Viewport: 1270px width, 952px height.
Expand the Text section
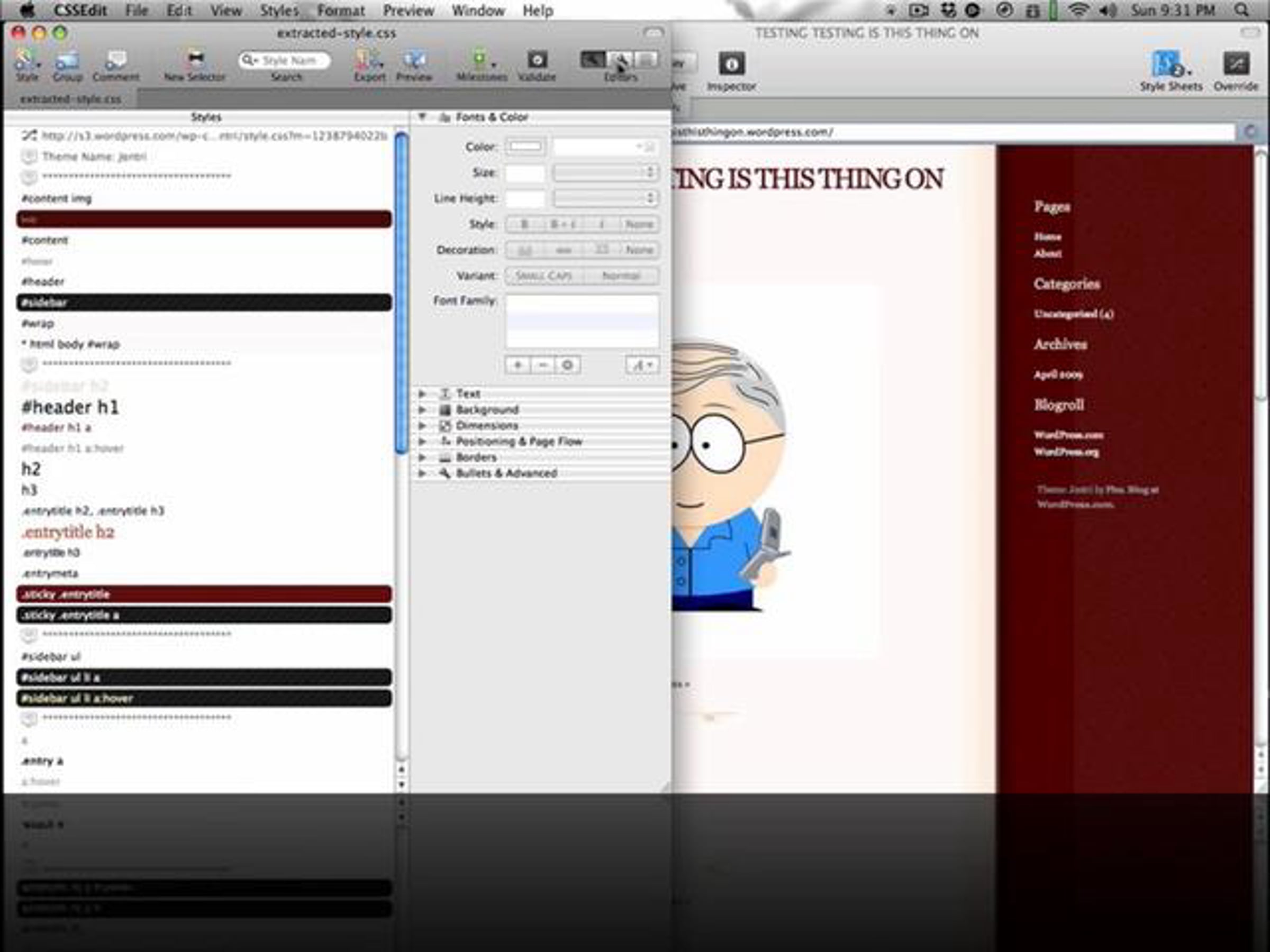tap(422, 393)
